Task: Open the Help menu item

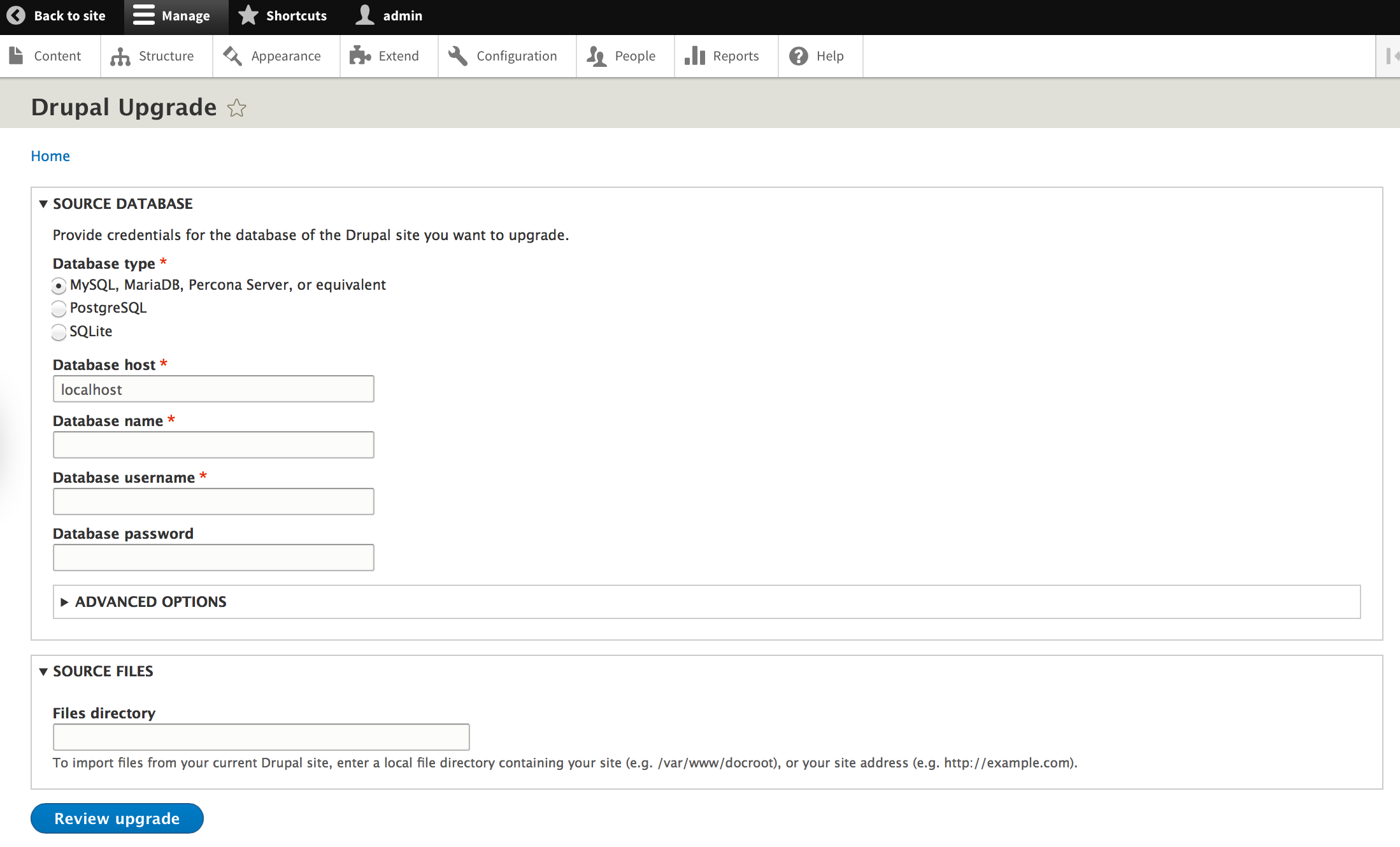Action: click(x=821, y=56)
